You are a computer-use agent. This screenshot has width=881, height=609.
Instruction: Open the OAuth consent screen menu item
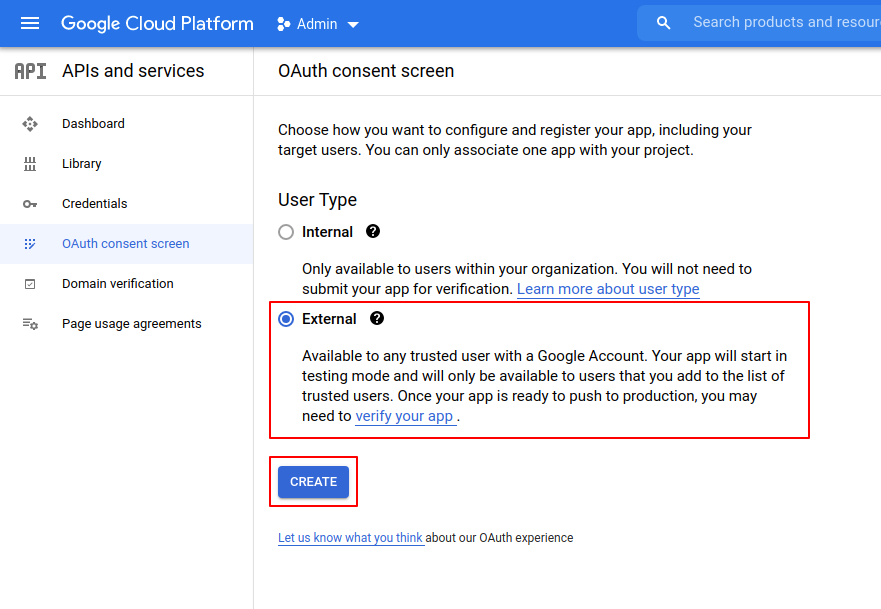125,244
